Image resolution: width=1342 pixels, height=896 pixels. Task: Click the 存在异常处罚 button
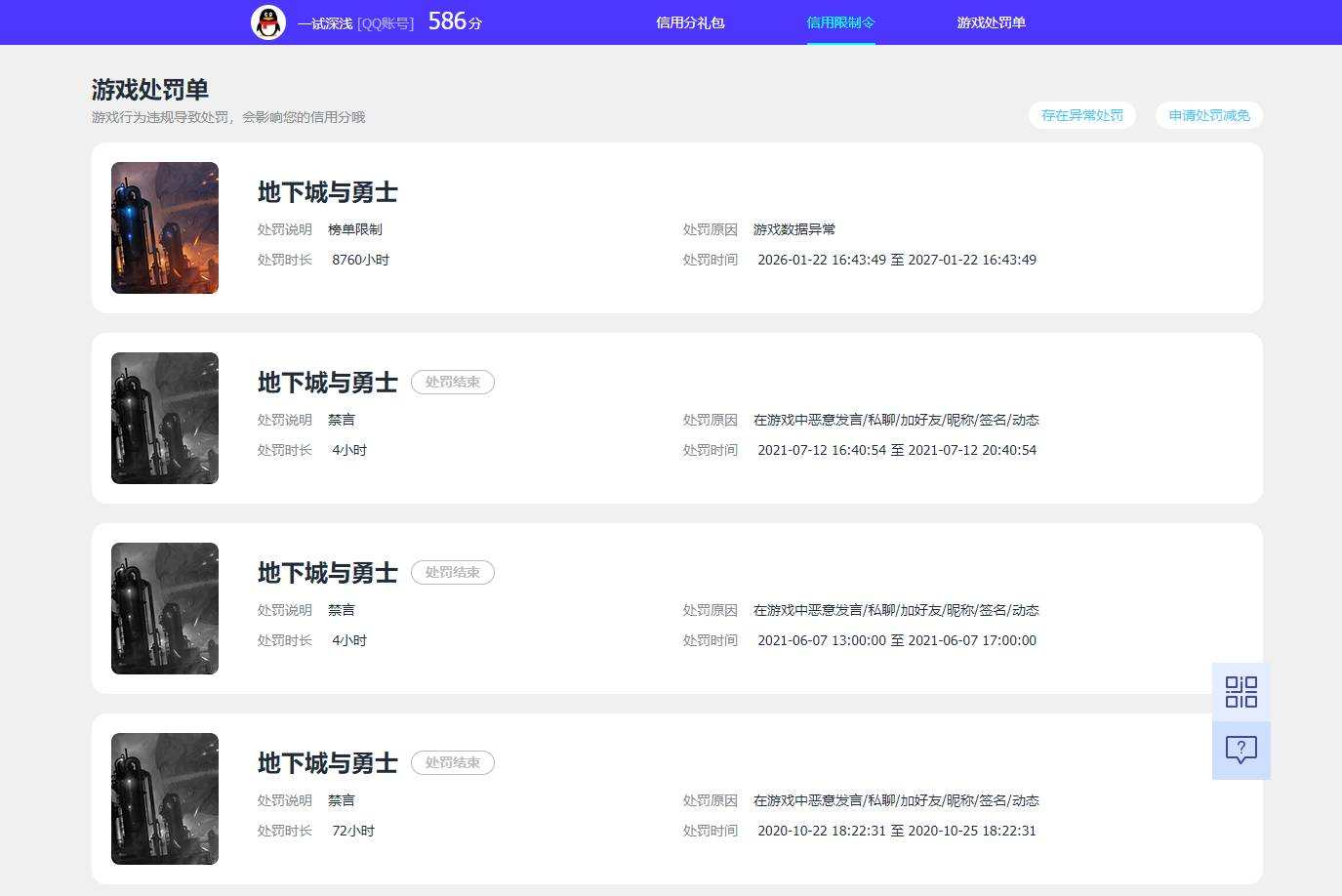pyautogui.click(x=1082, y=115)
